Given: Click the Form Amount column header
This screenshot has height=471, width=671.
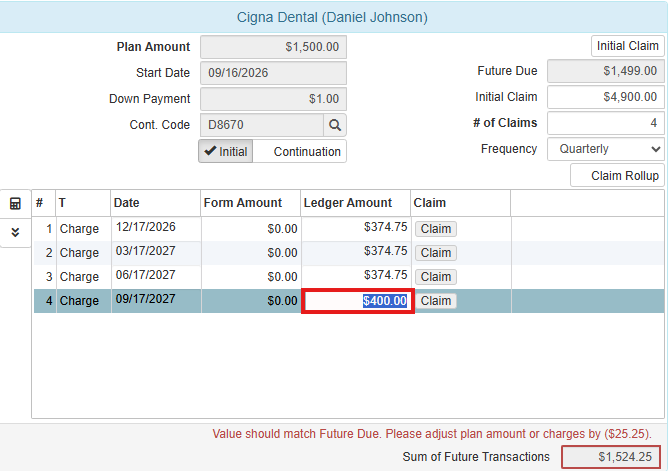Looking at the screenshot, I should coord(250,203).
